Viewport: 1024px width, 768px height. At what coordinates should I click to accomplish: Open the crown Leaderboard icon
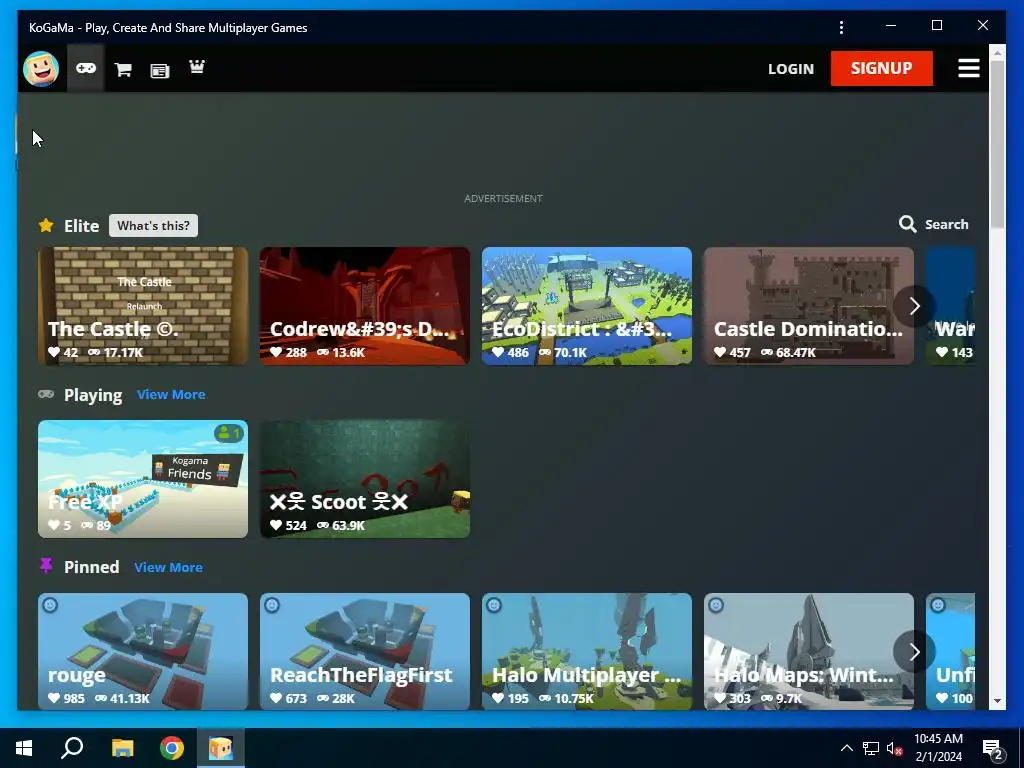(197, 67)
